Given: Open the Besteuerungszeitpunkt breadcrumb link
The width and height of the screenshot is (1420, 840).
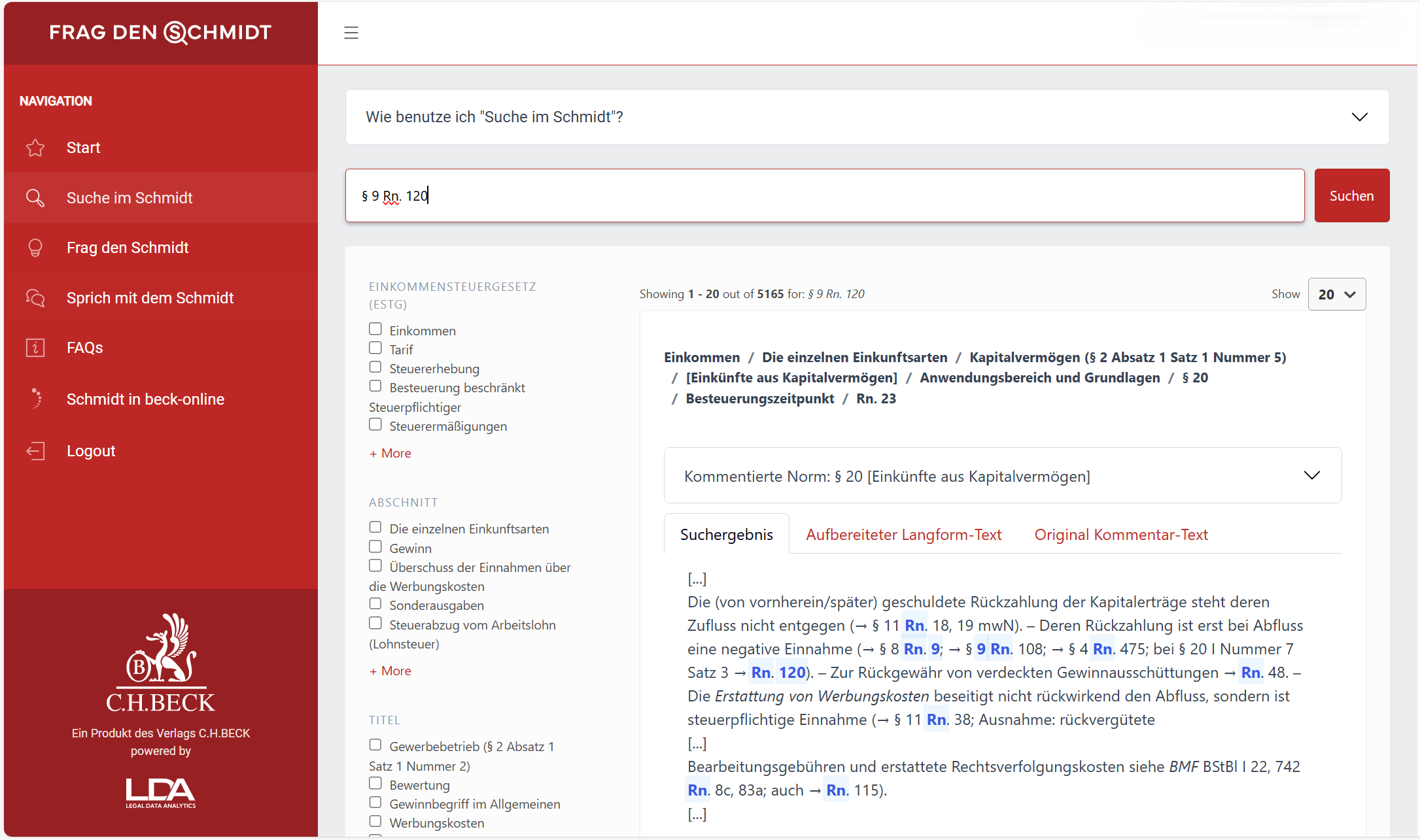Looking at the screenshot, I should (x=759, y=399).
